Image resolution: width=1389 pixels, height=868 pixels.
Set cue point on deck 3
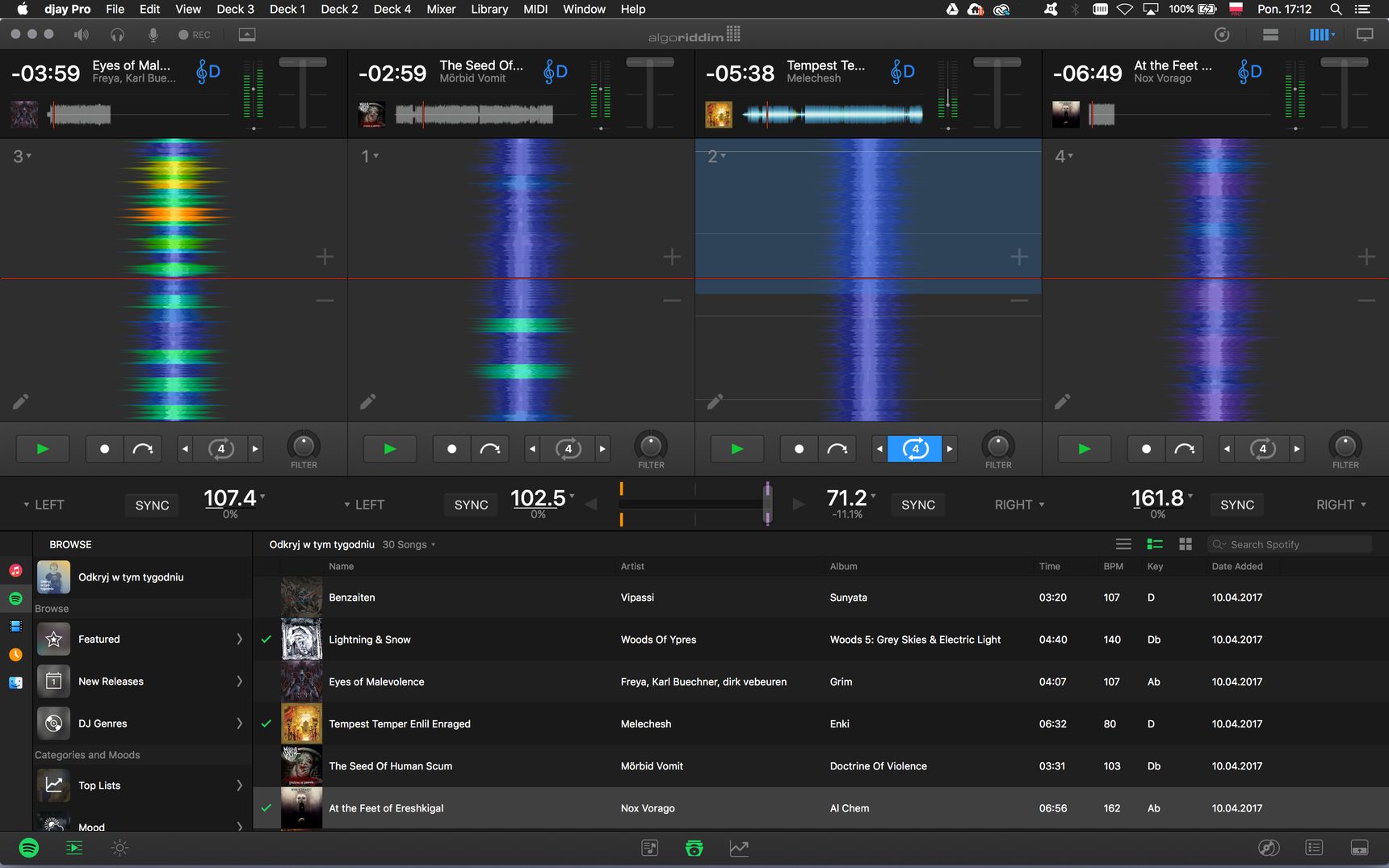tap(104, 449)
